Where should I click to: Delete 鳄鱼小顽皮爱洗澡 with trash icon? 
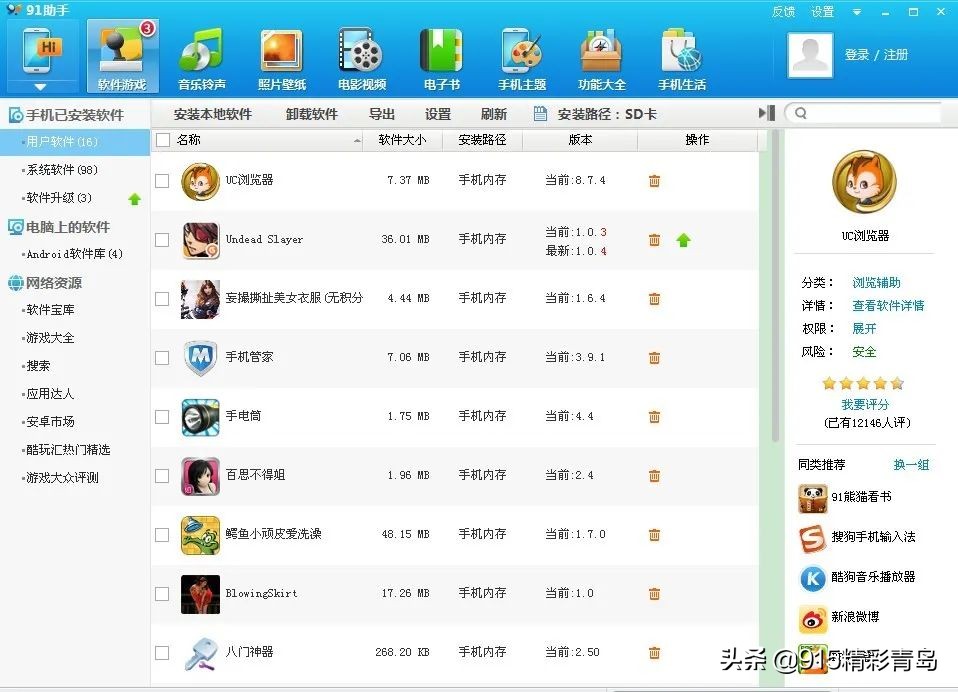654,534
